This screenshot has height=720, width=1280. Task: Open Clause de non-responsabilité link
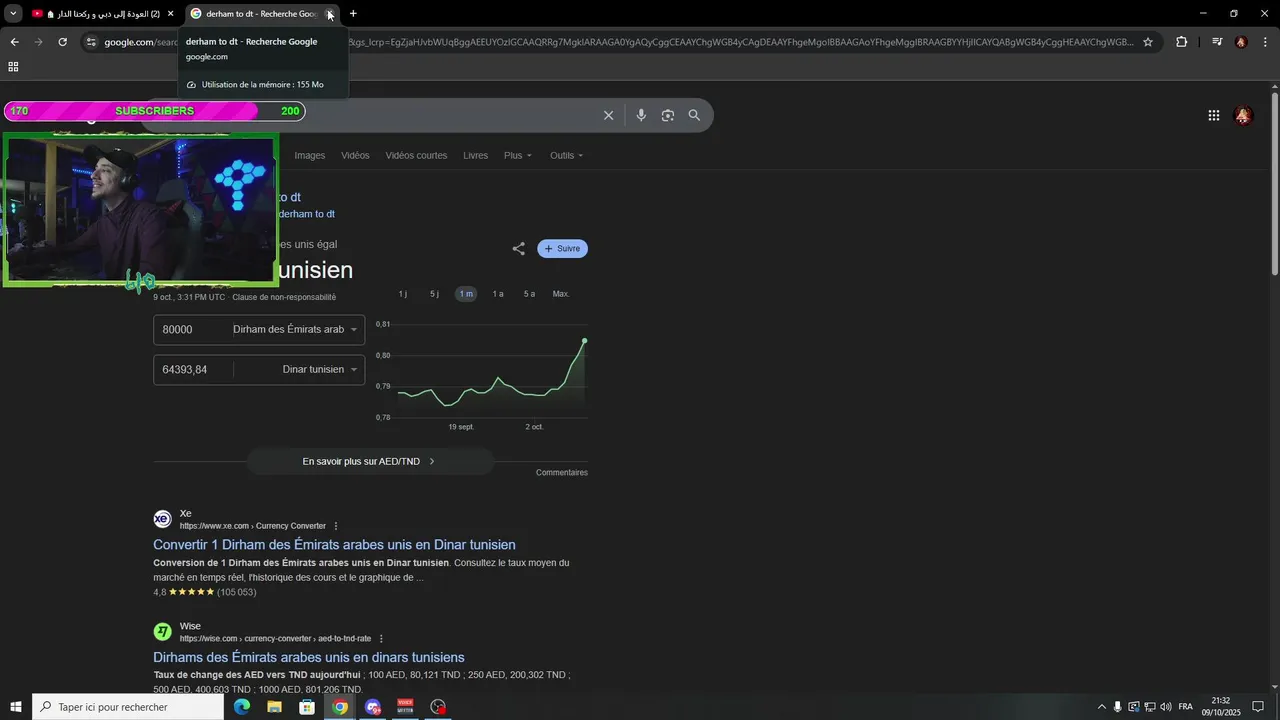click(284, 297)
